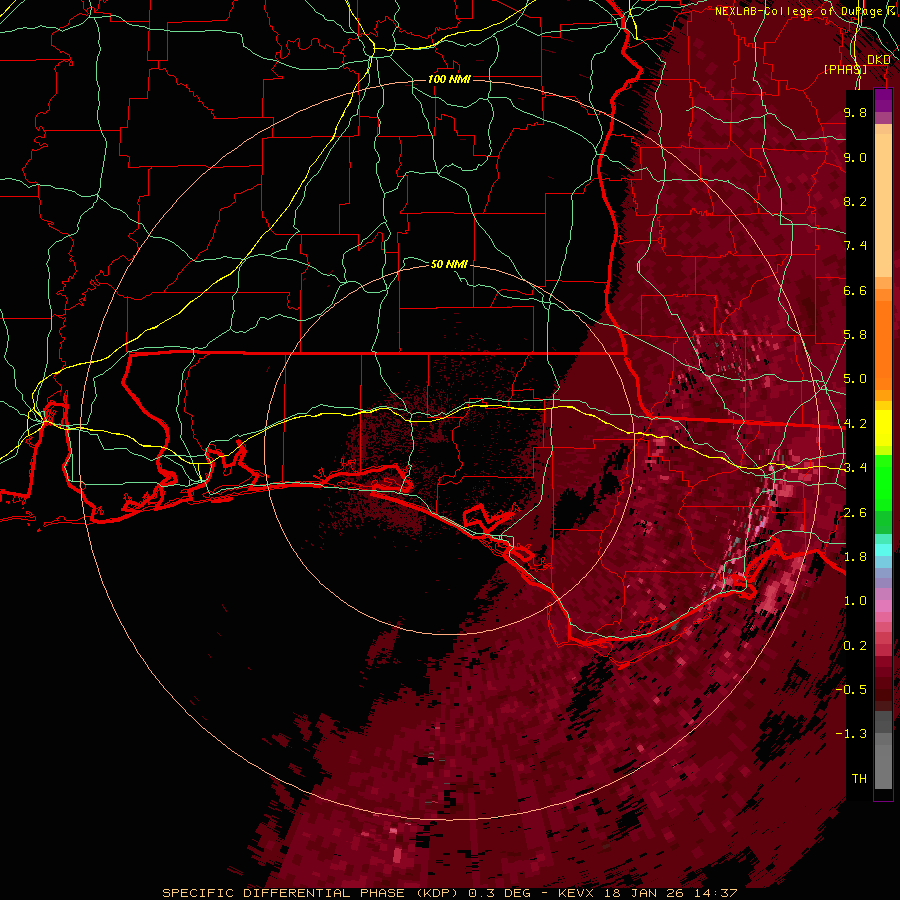Viewport: 900px width, 900px height.
Task: Click the 6.6 value on the scale
Action: tap(855, 290)
